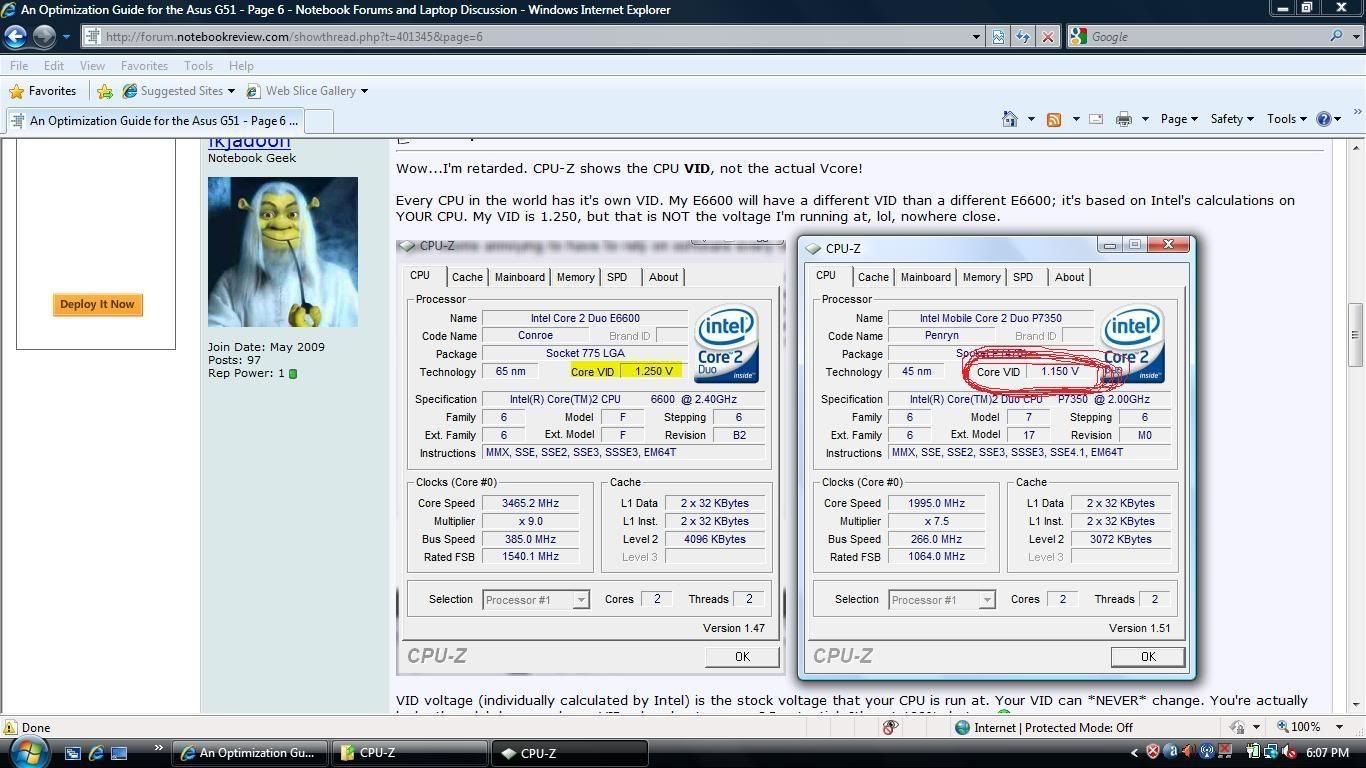Screen dimensions: 1366x768
Task: Click the green Rep Power indicator
Action: point(293,374)
